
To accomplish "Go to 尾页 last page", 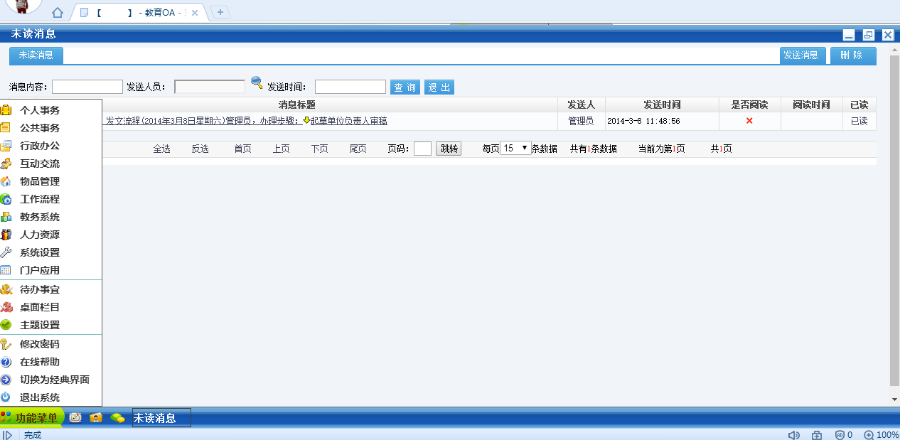I will pos(358,149).
